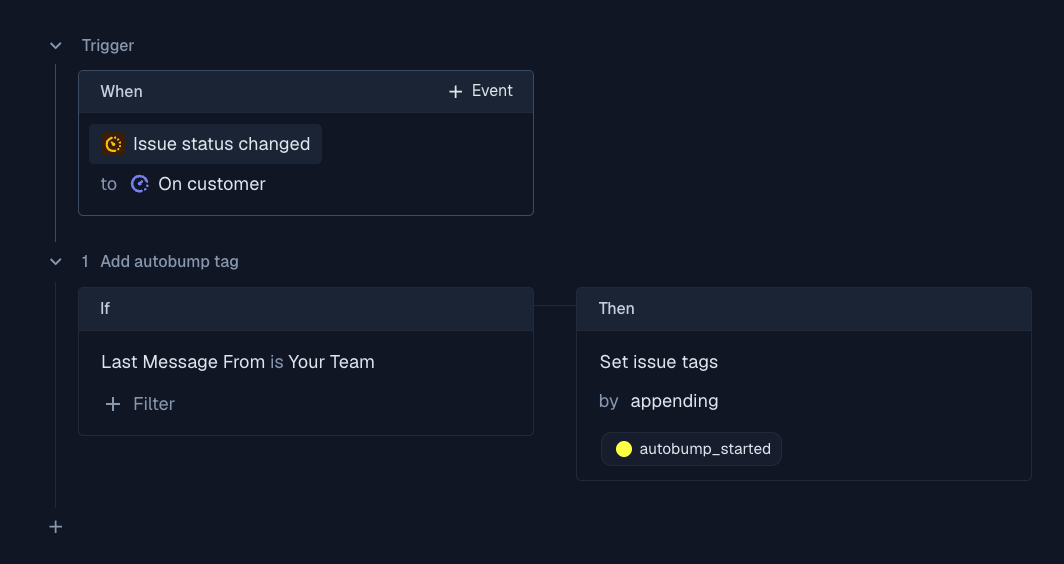Open the appending mode dropdown
Screen dimensions: 1064x564
674,401
